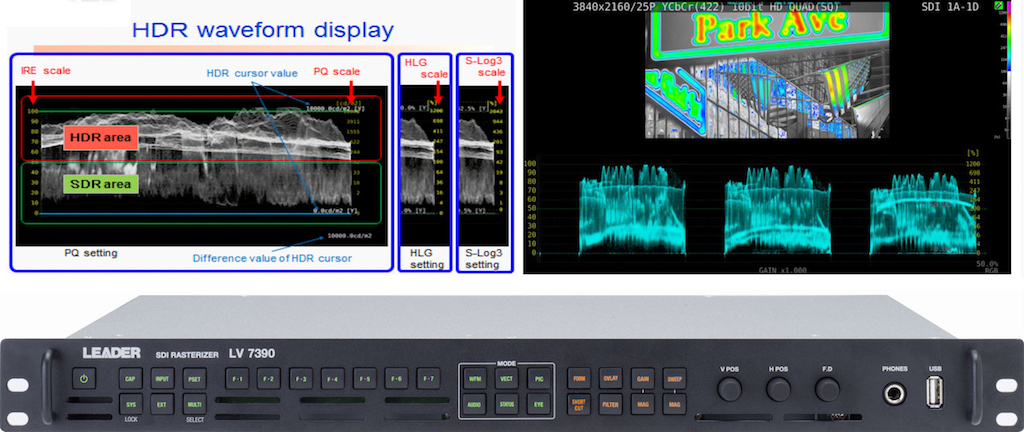Viewport: 1024px width, 432px height.
Task: Click the Difference value of HDR cursor label
Action: tap(272, 258)
